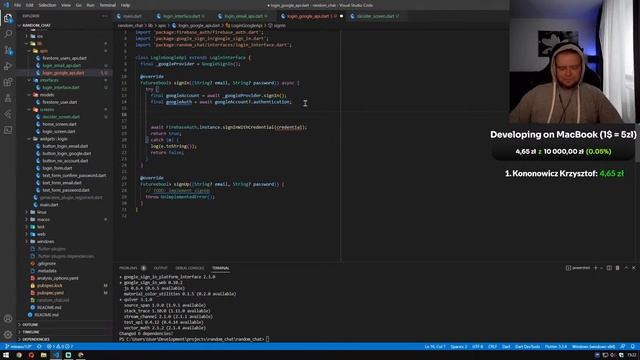The height and width of the screenshot is (360, 640).
Task: Click new terminal plus icon
Action: (x=596, y=268)
